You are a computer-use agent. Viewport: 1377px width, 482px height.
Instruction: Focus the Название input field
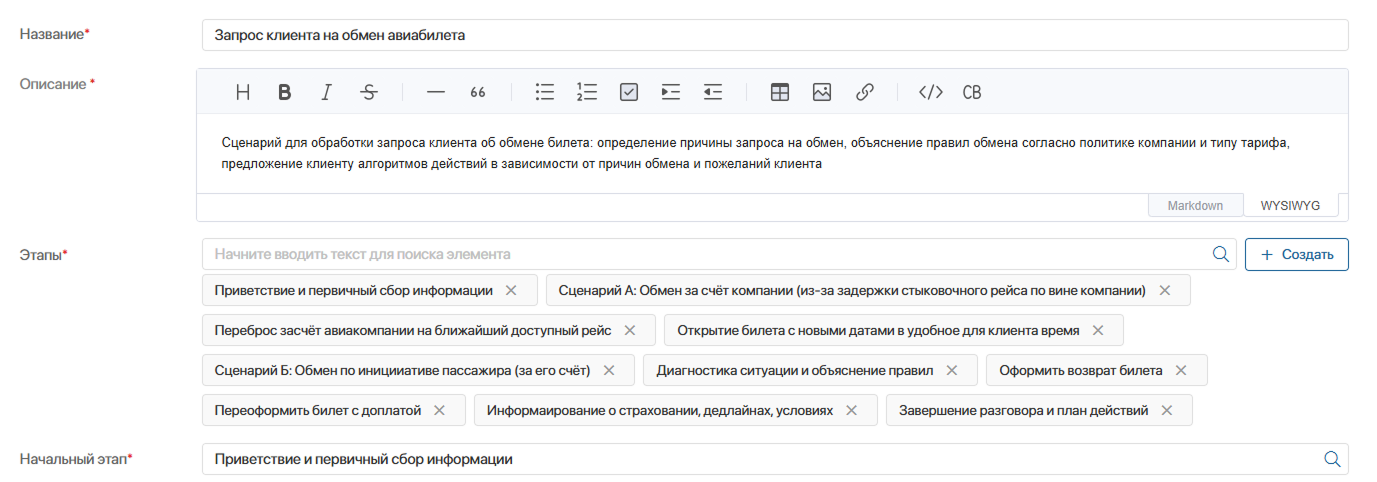[x=775, y=35]
